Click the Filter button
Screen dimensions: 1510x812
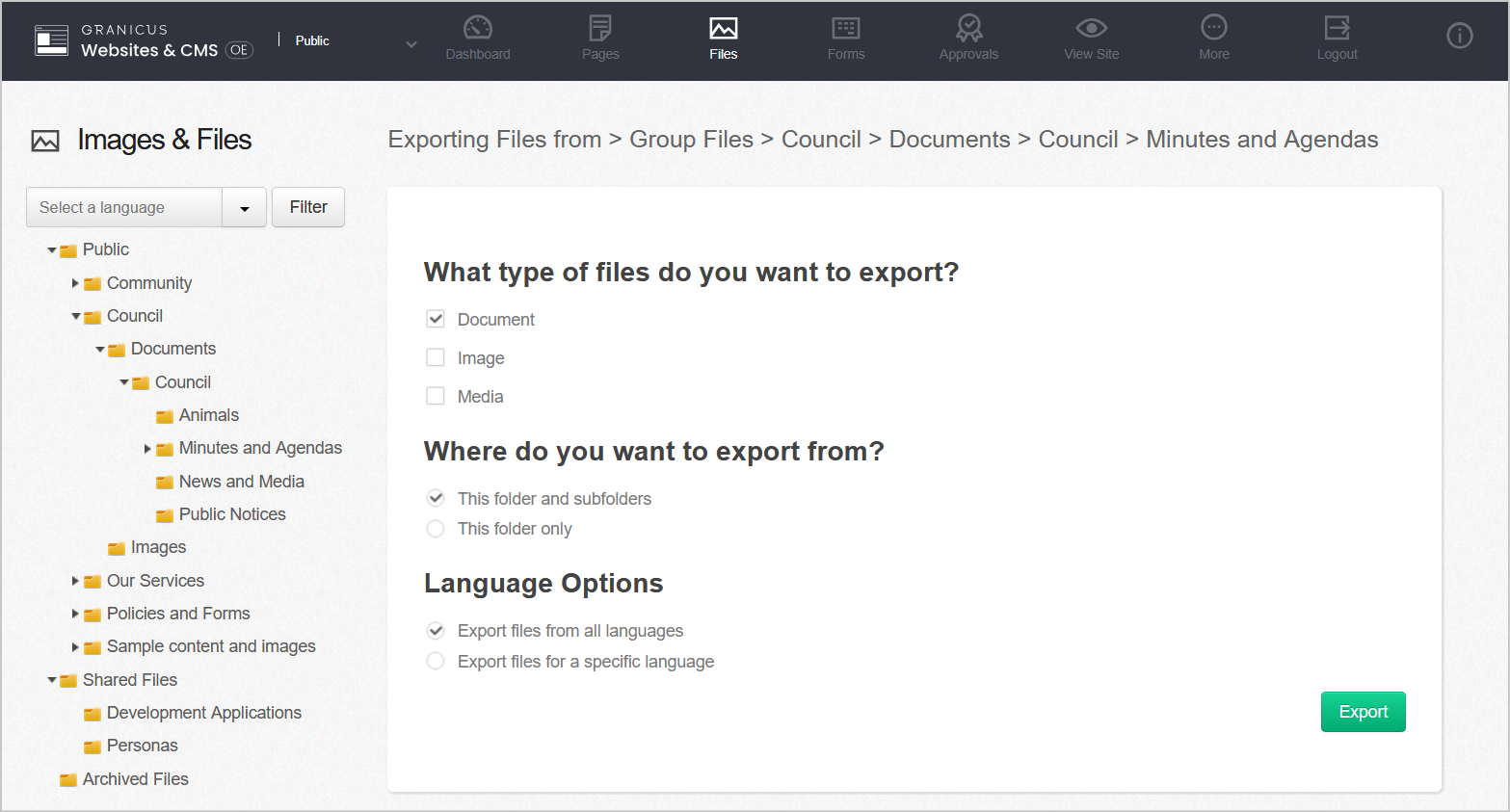point(308,207)
